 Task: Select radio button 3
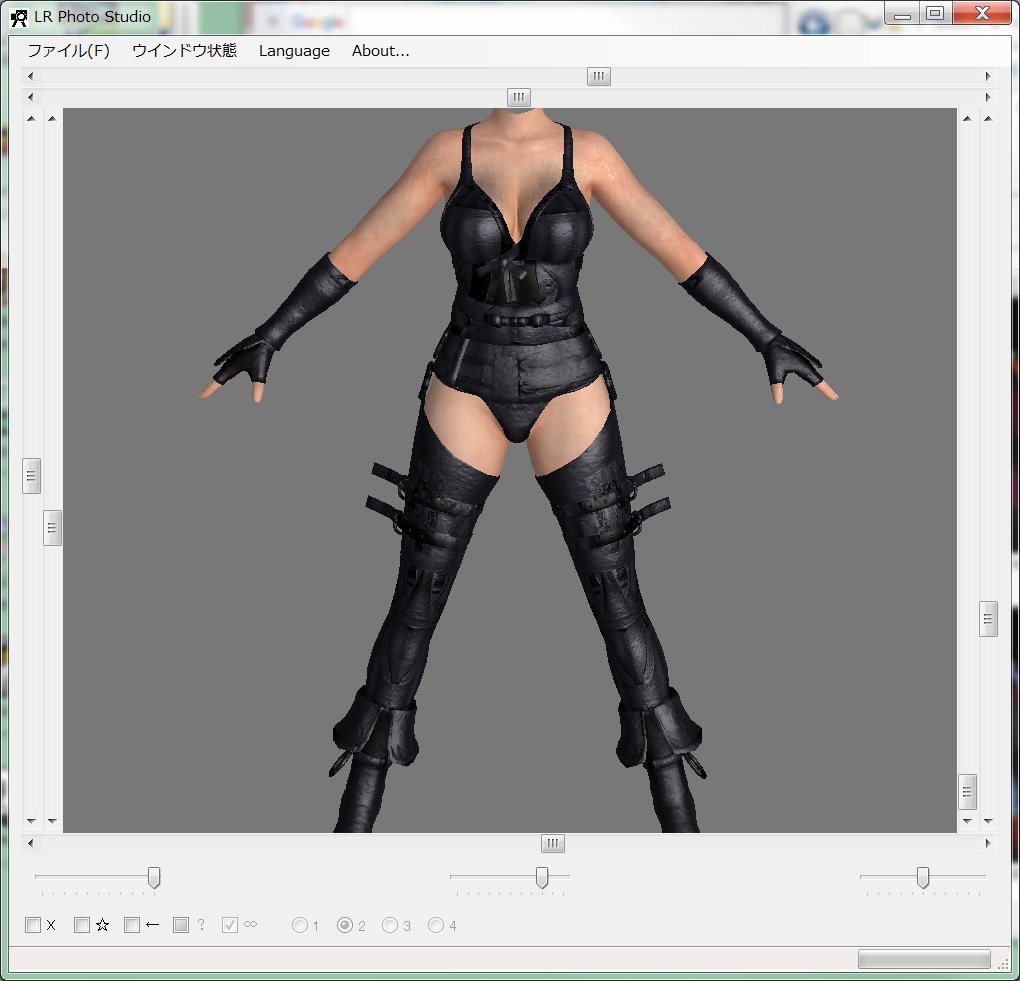click(x=390, y=925)
